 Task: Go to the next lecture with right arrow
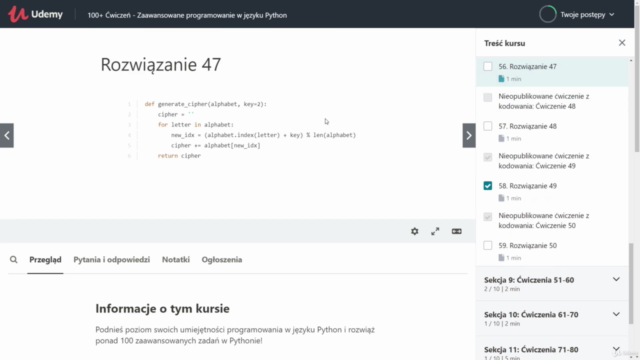click(469, 136)
